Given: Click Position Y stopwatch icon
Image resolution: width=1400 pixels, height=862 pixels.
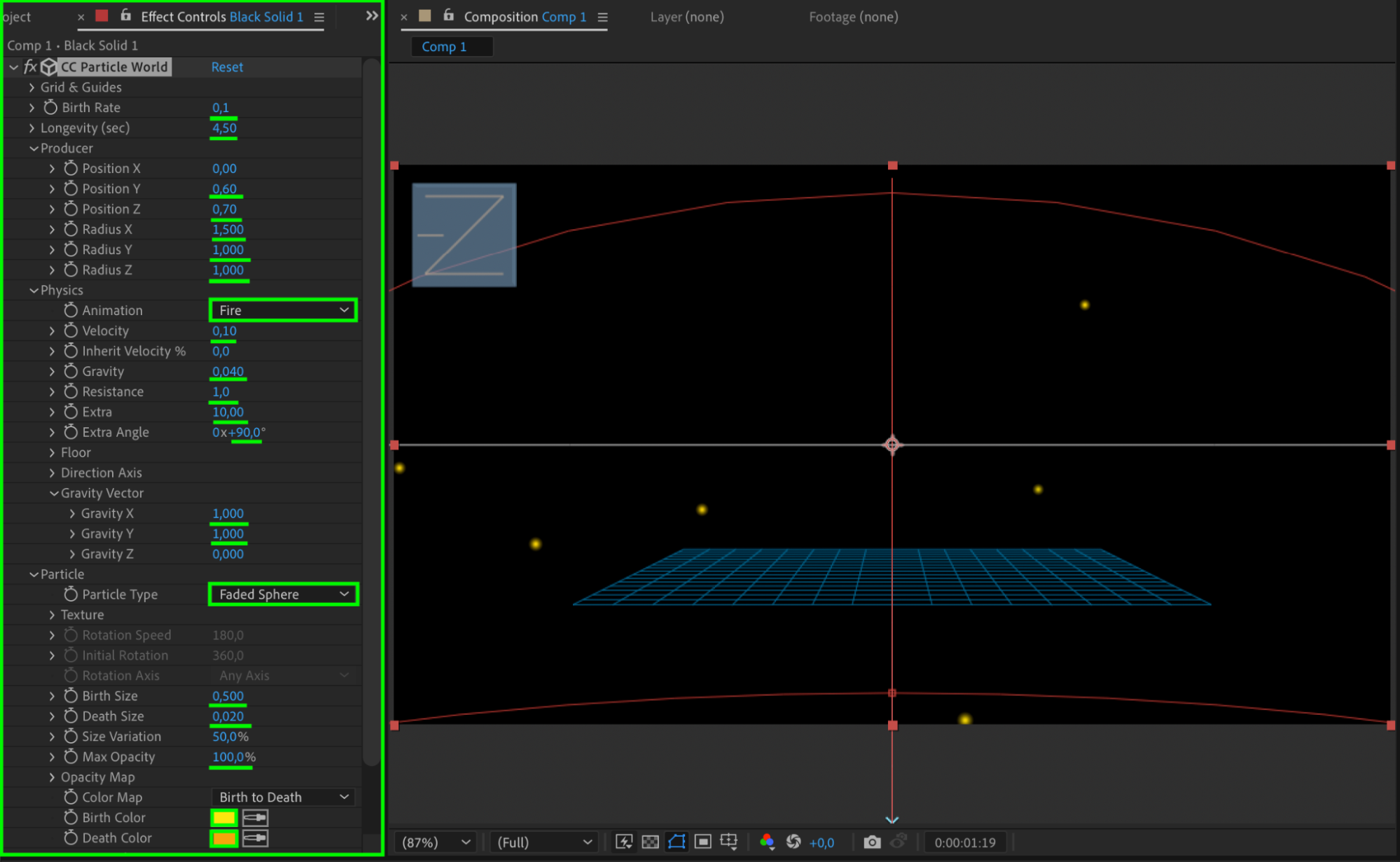Looking at the screenshot, I should tap(71, 188).
